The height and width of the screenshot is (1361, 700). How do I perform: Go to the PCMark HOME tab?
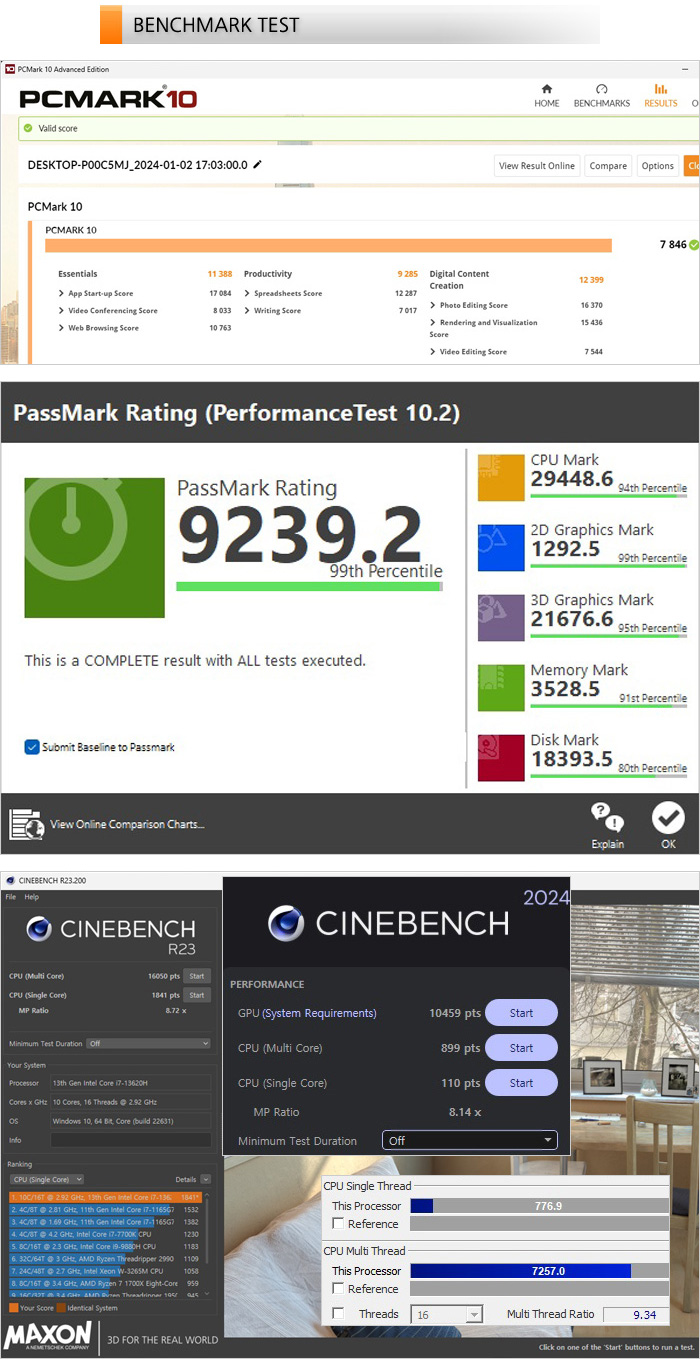coord(547,96)
